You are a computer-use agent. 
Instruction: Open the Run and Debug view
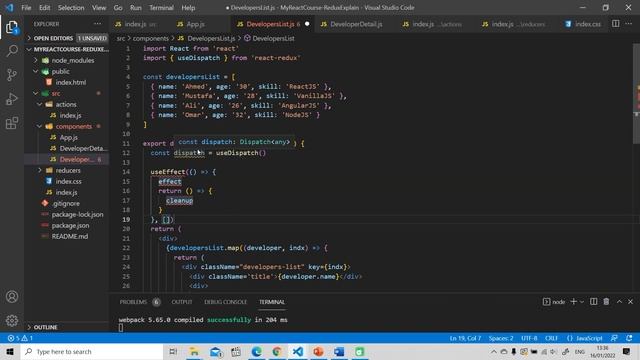[12, 99]
